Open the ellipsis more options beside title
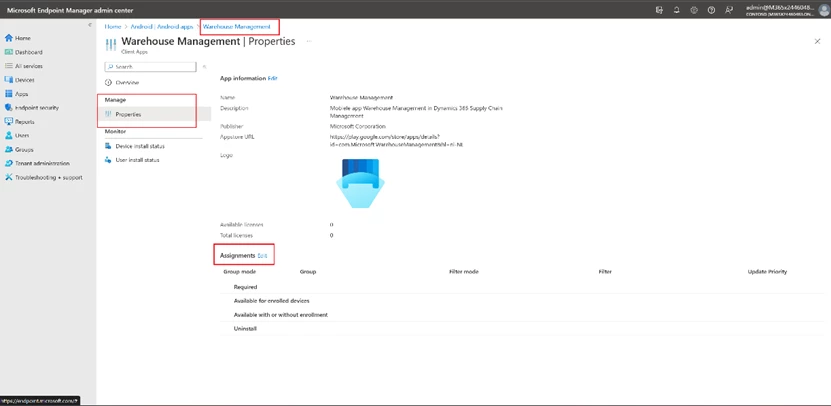The height and width of the screenshot is (406, 831). tap(309, 41)
